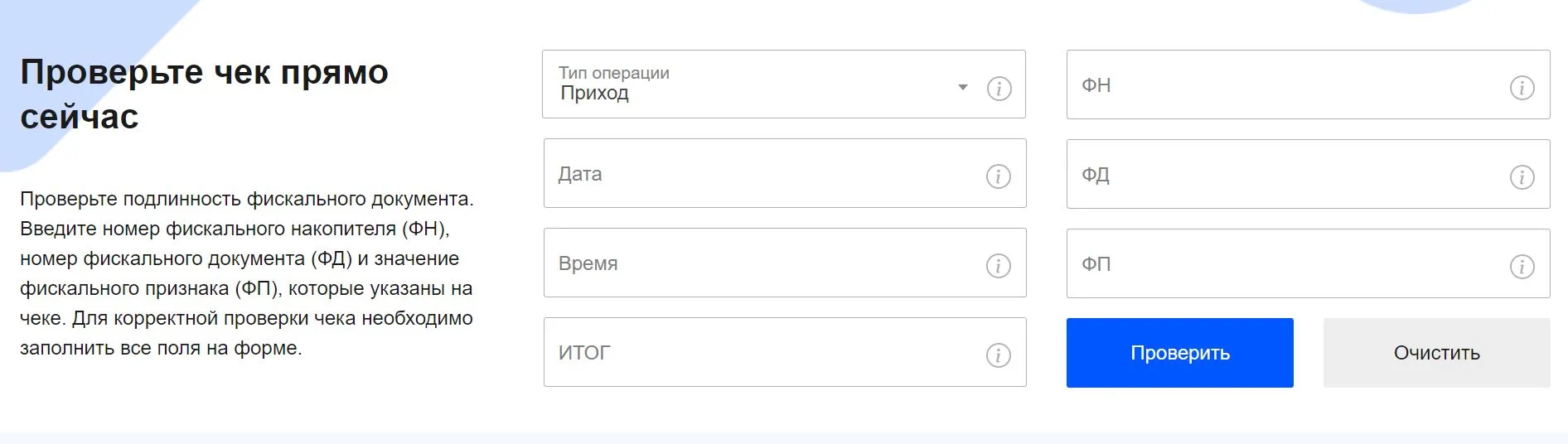Click the paragraph about подлинность фискального документа

[247, 273]
